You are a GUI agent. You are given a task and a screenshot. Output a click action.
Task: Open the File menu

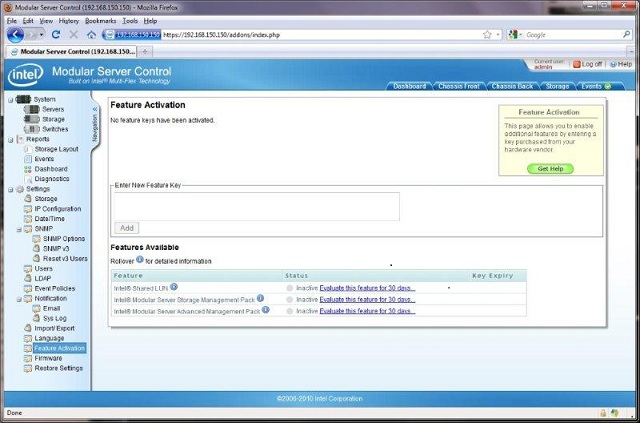12,21
